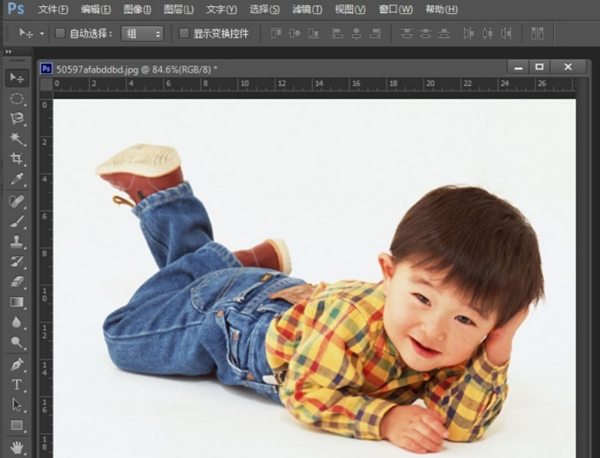Pick the Gradient tool

(x=17, y=302)
